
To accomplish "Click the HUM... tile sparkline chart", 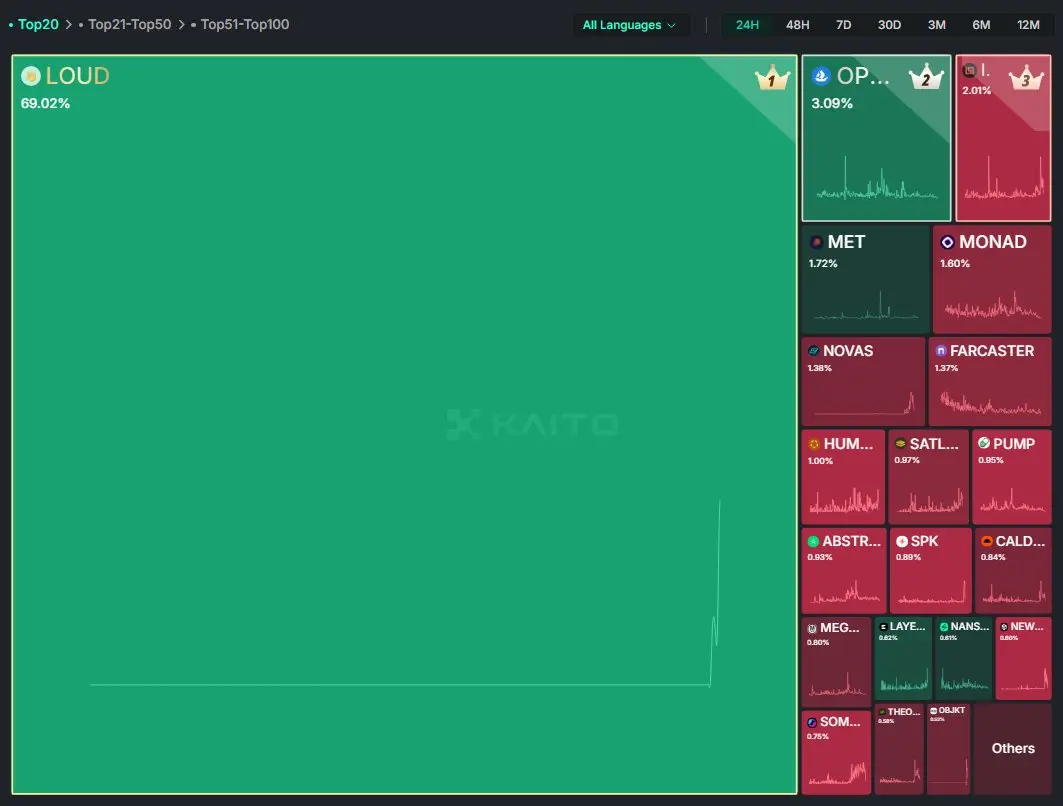I will click(x=843, y=501).
